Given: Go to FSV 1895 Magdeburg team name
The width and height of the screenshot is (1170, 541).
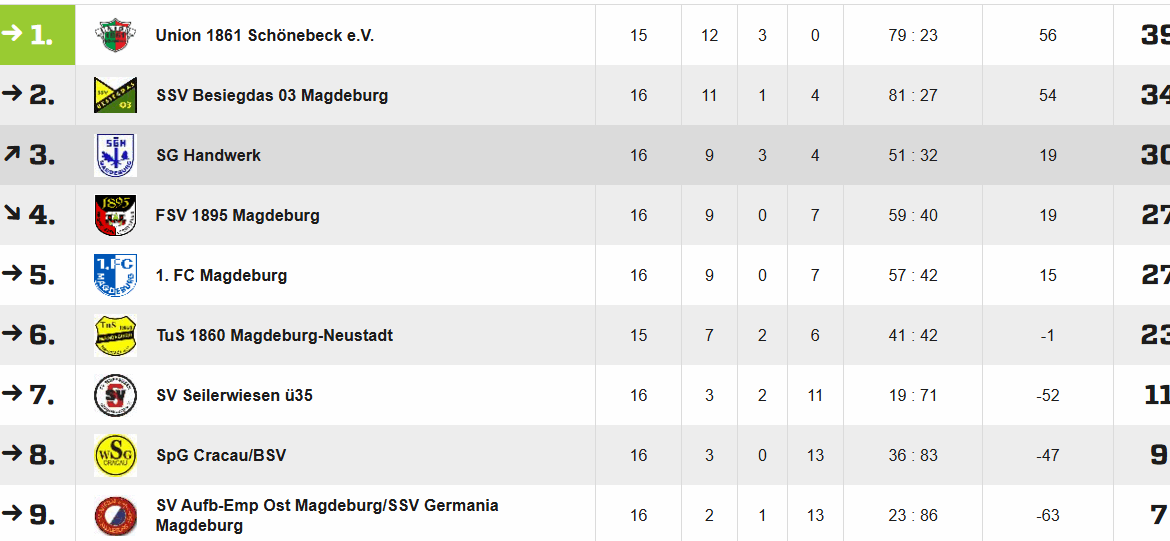Looking at the screenshot, I should pos(238,216).
